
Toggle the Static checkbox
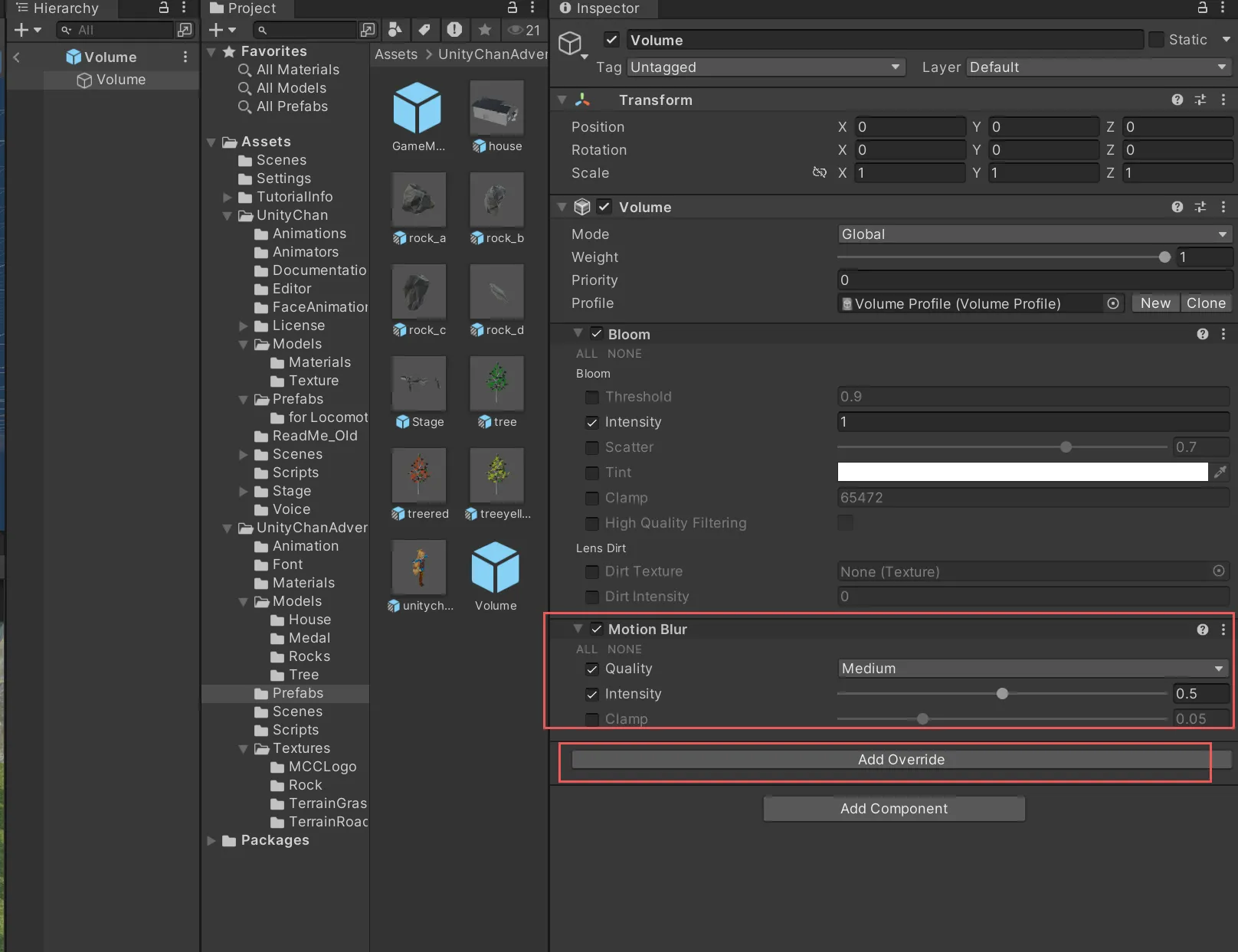(x=1157, y=40)
